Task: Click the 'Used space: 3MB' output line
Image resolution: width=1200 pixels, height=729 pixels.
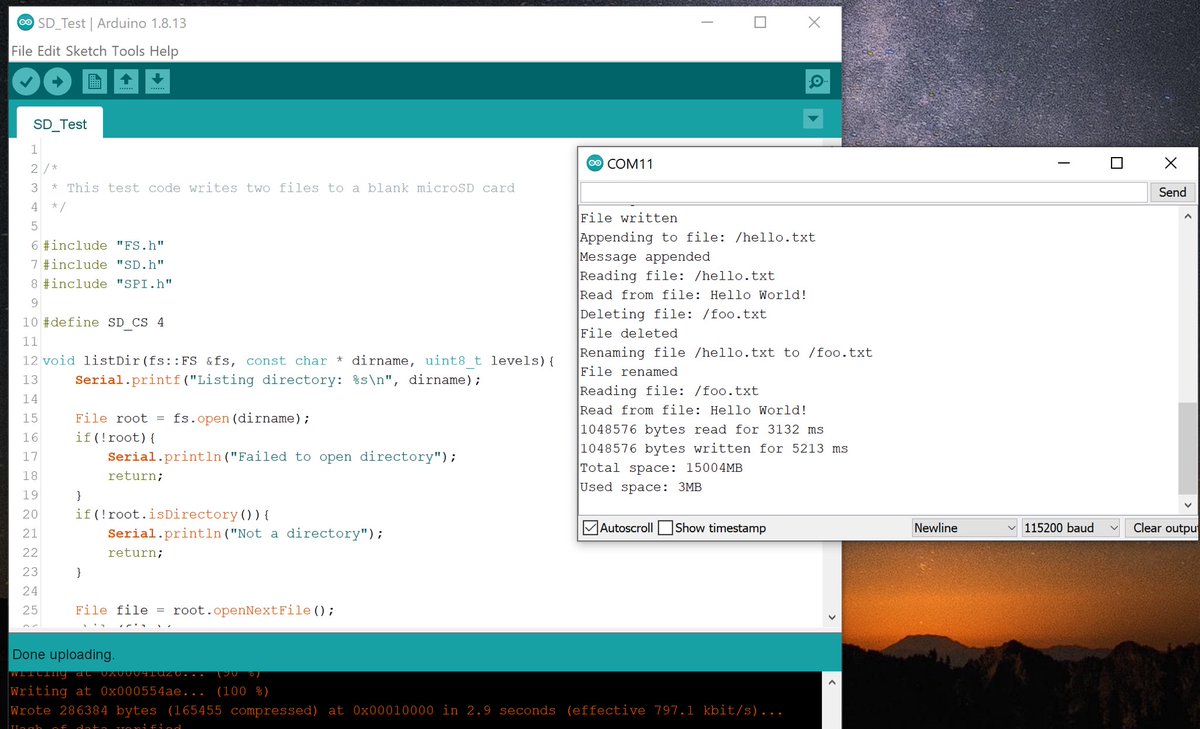Action: (x=641, y=487)
